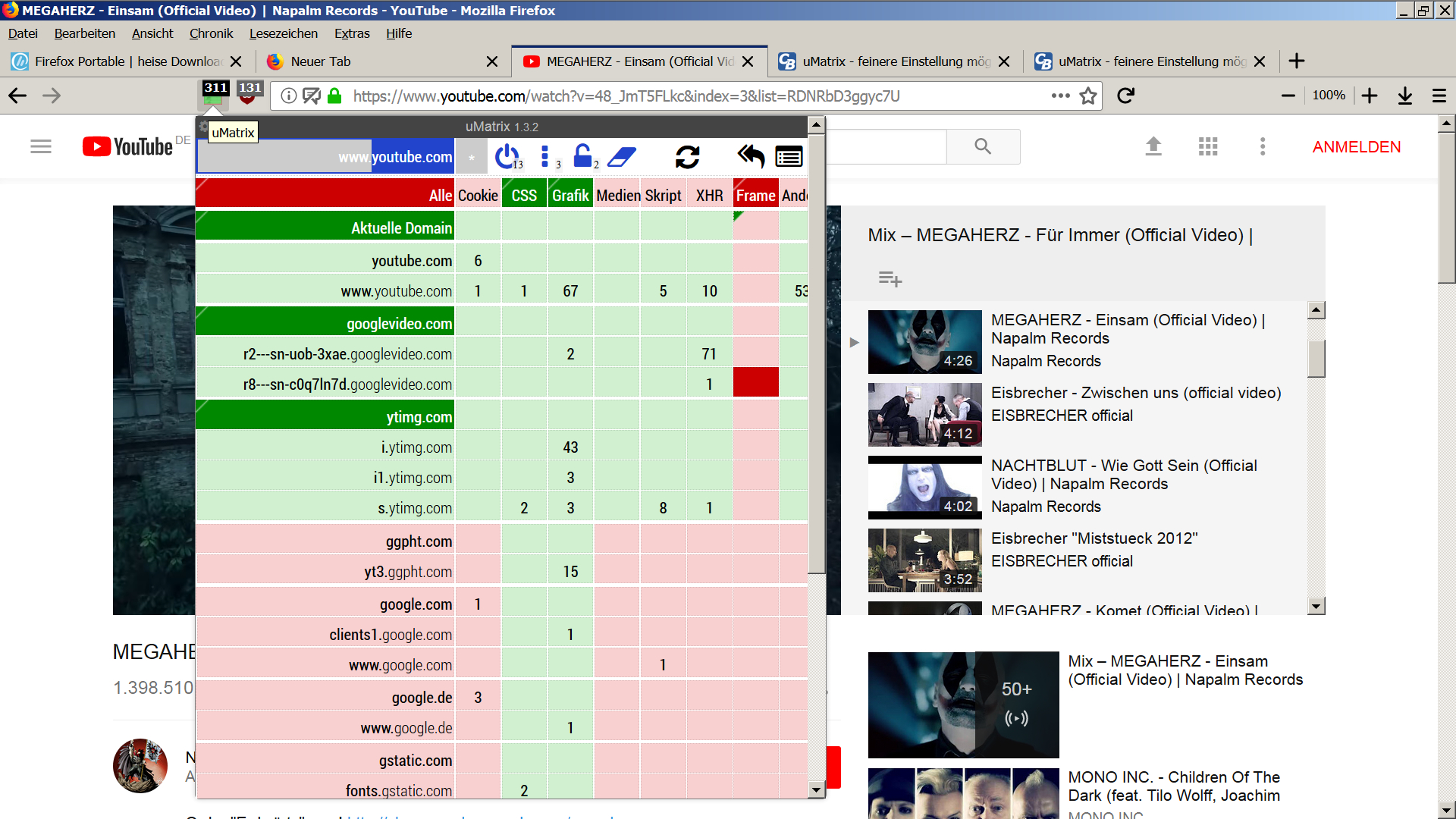Open the Firefox hamburger menu
1456x819 pixels.
[1439, 96]
